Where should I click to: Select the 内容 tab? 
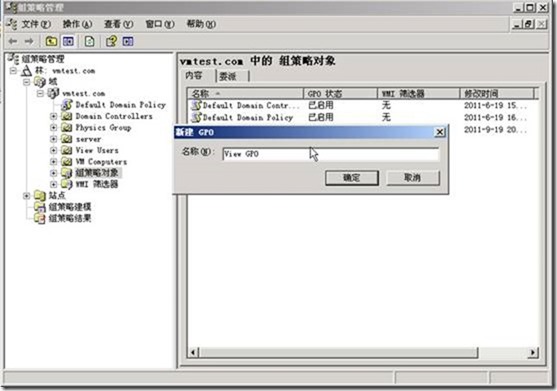tap(198, 76)
